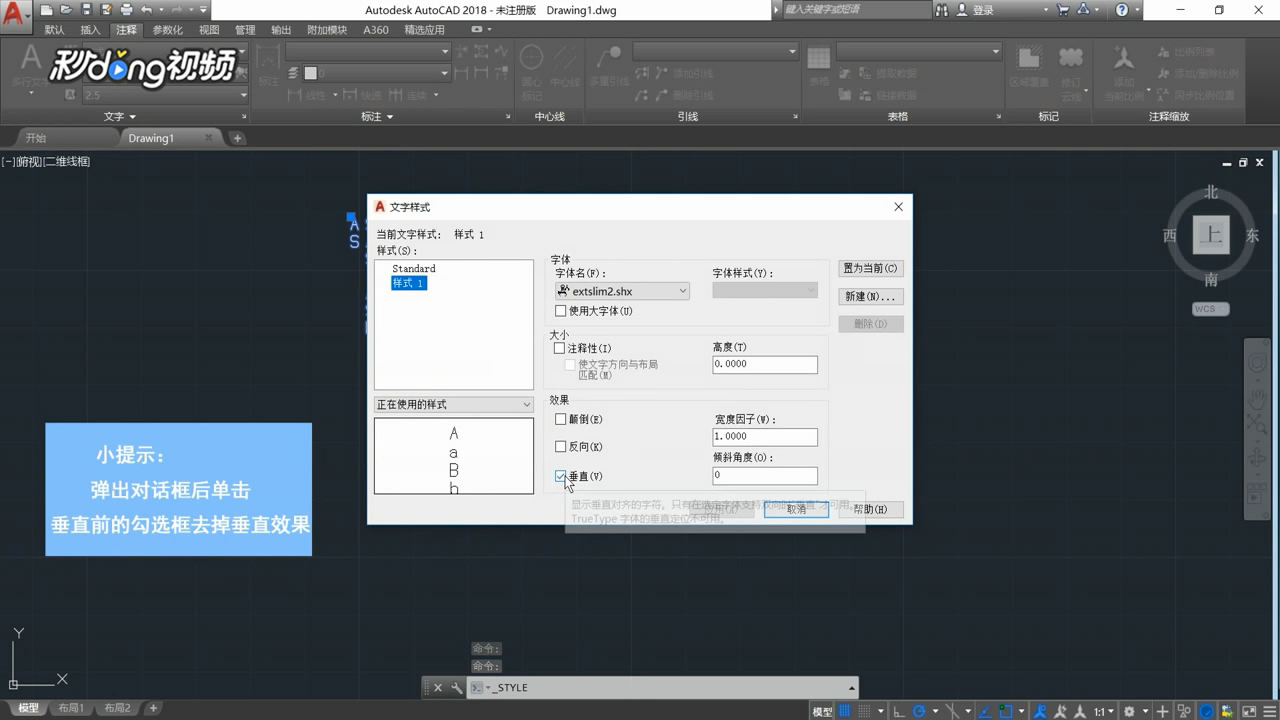Click the Plot printer icon in Quick Access toolbar
Image resolution: width=1280 pixels, height=720 pixels.
tap(127, 10)
